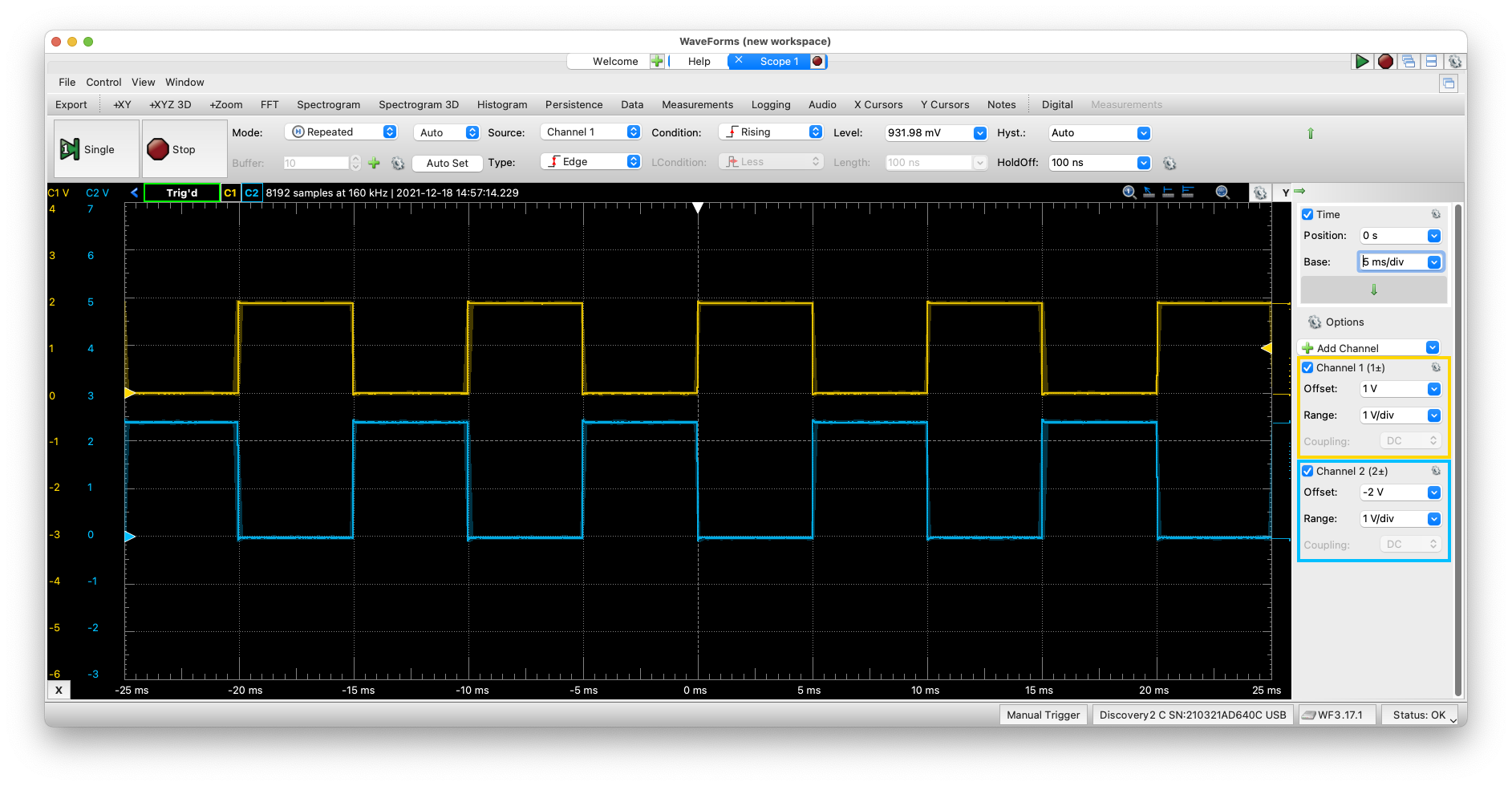1512x786 pixels.
Task: Click the green Run all instruments icon
Action: [1362, 61]
